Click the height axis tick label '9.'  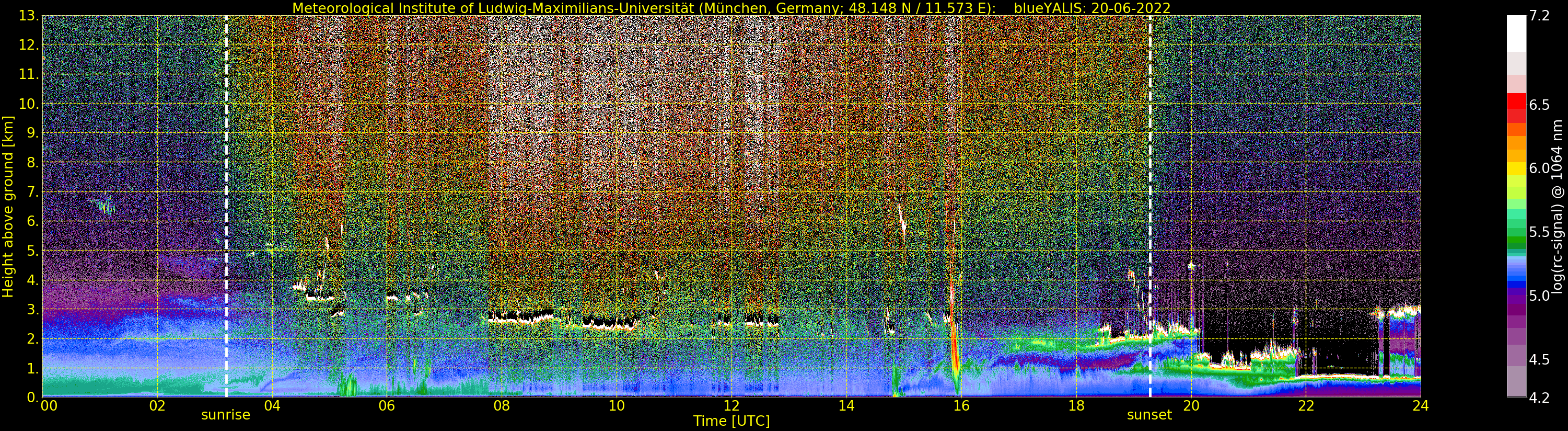pos(32,133)
